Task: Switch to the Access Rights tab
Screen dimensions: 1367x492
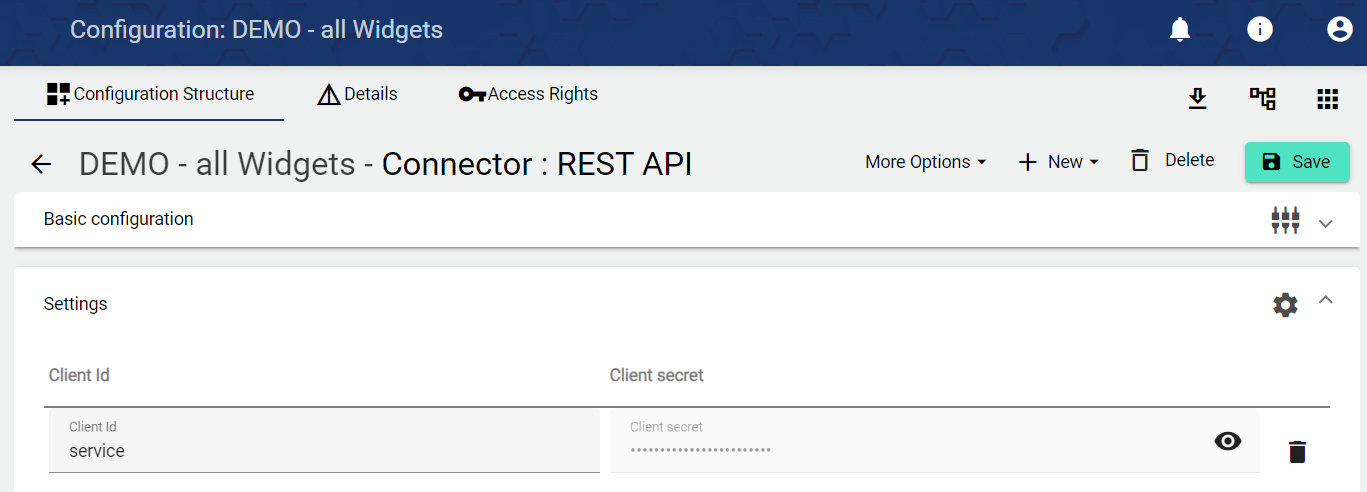Action: 528,94
